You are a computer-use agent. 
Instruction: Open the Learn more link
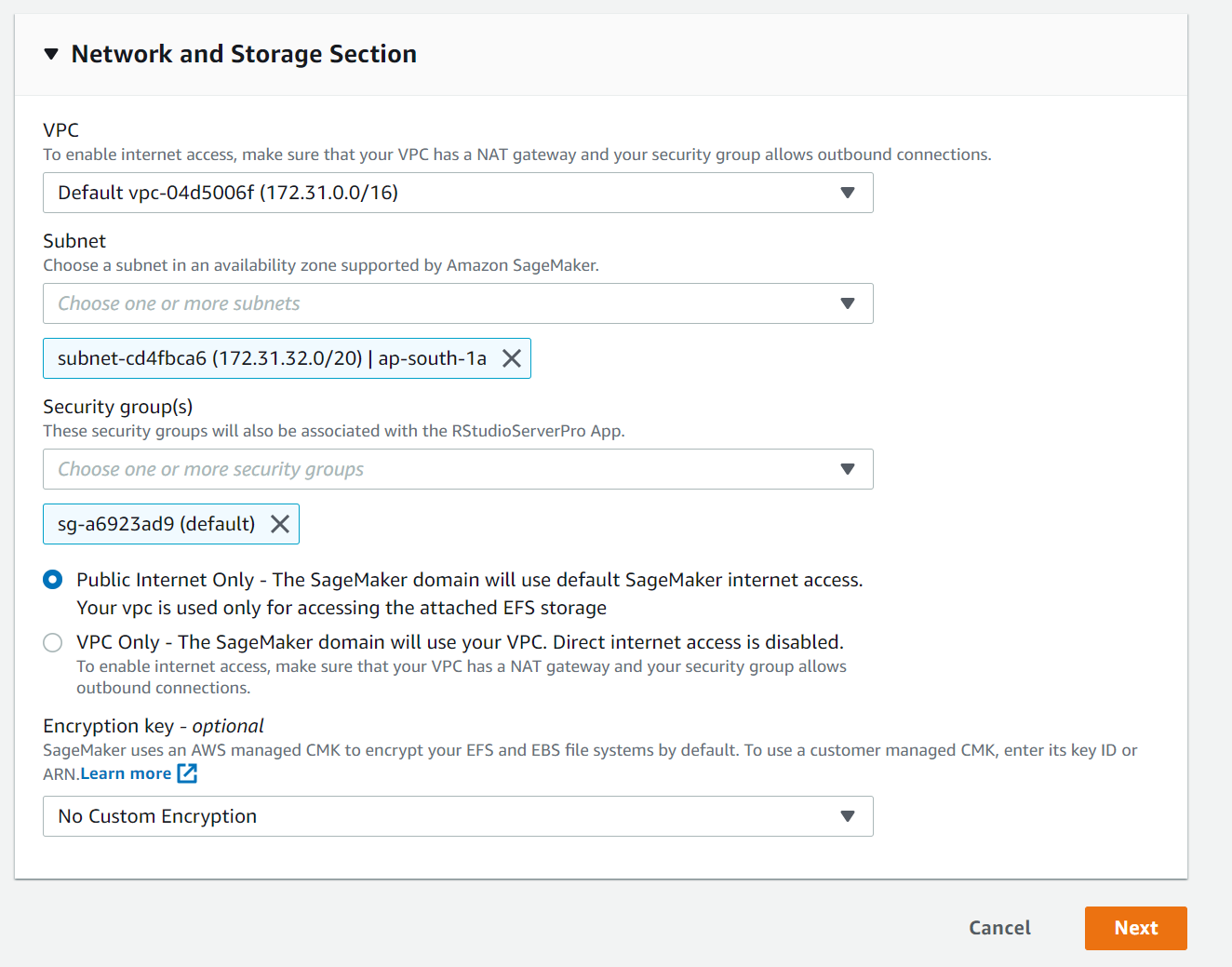126,773
